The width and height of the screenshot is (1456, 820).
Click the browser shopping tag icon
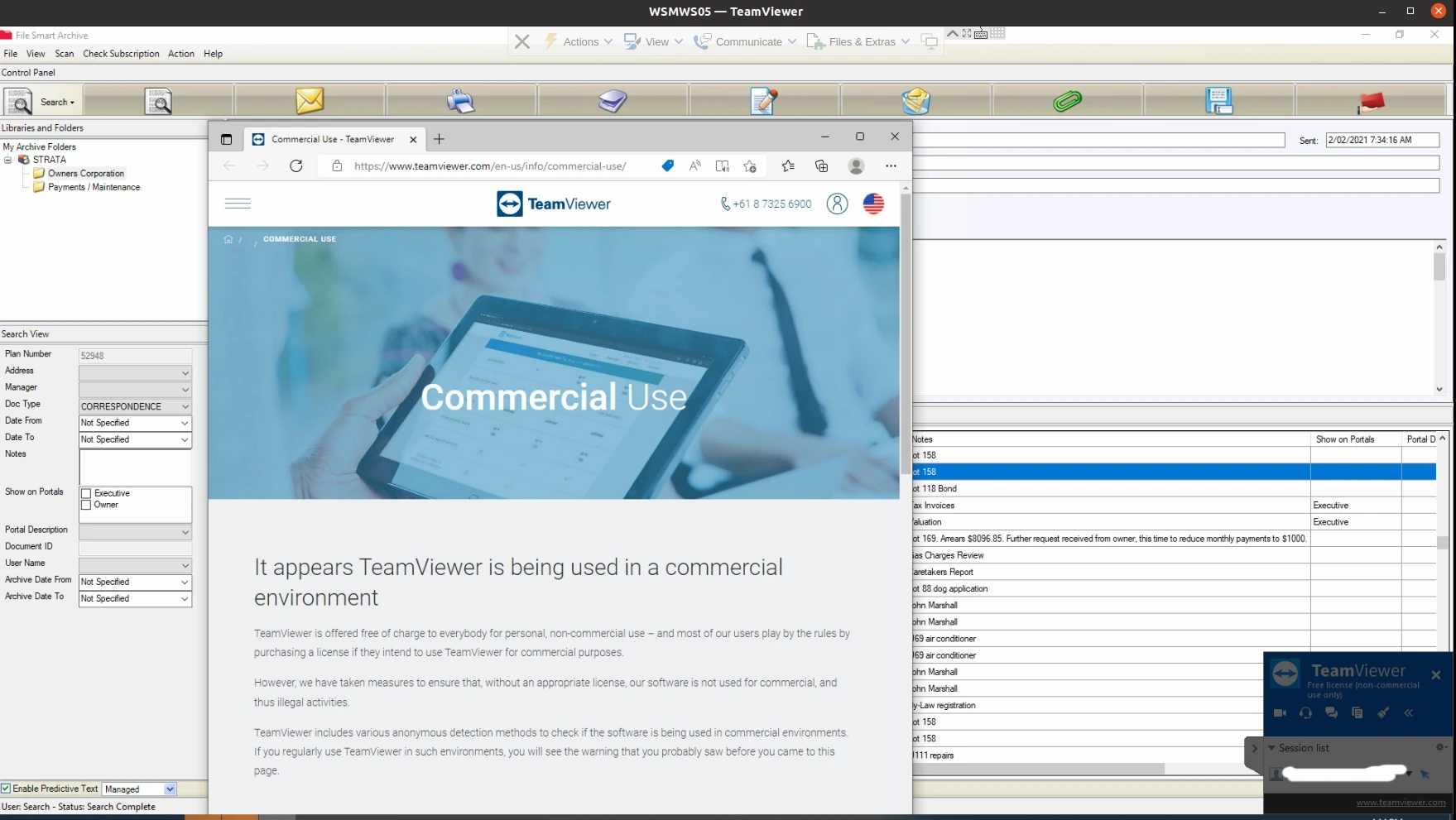pyautogui.click(x=667, y=165)
